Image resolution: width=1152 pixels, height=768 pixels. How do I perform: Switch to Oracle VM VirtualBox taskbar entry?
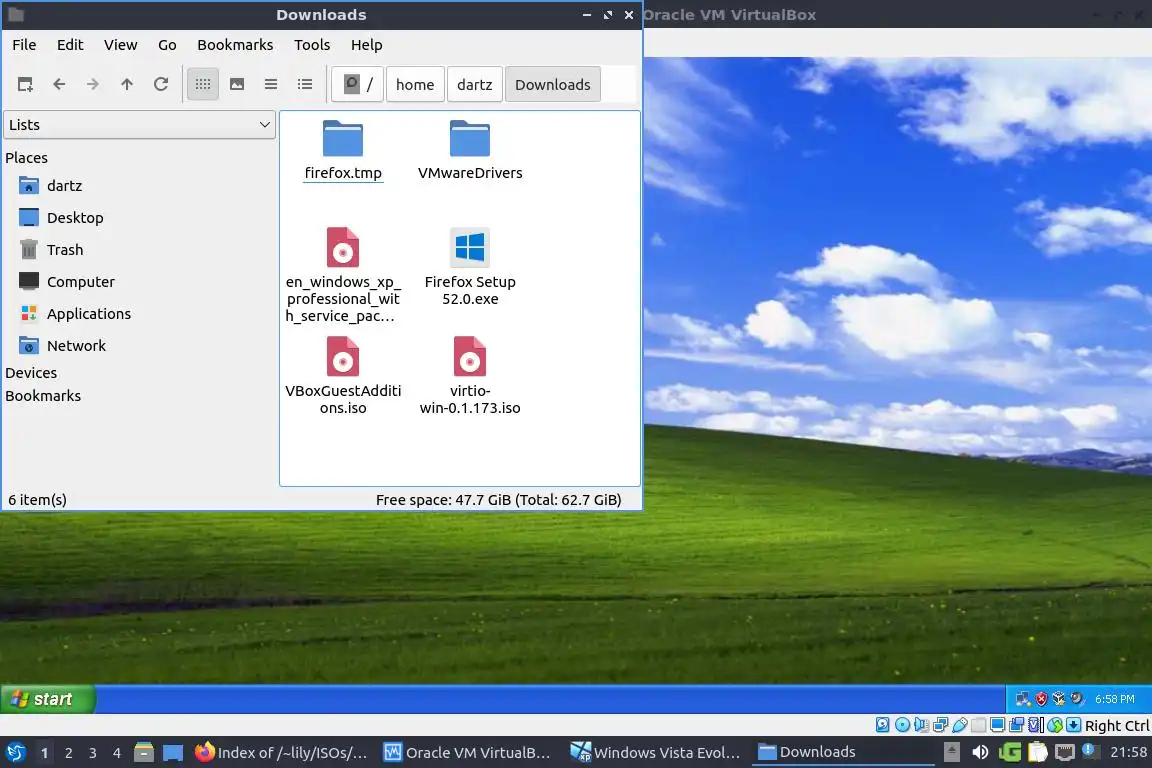pyautogui.click(x=467, y=753)
